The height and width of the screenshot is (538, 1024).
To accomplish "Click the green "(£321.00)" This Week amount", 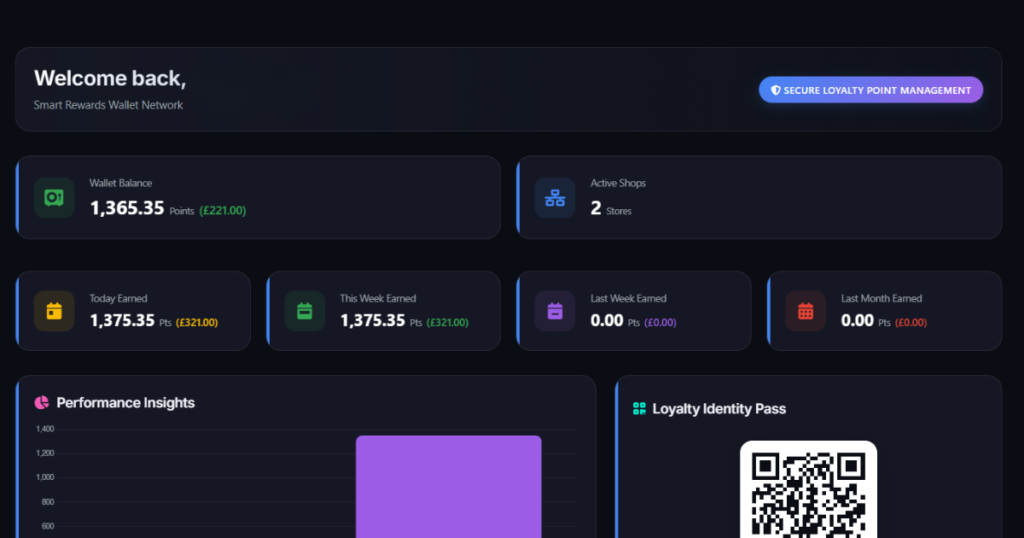I will coord(447,323).
